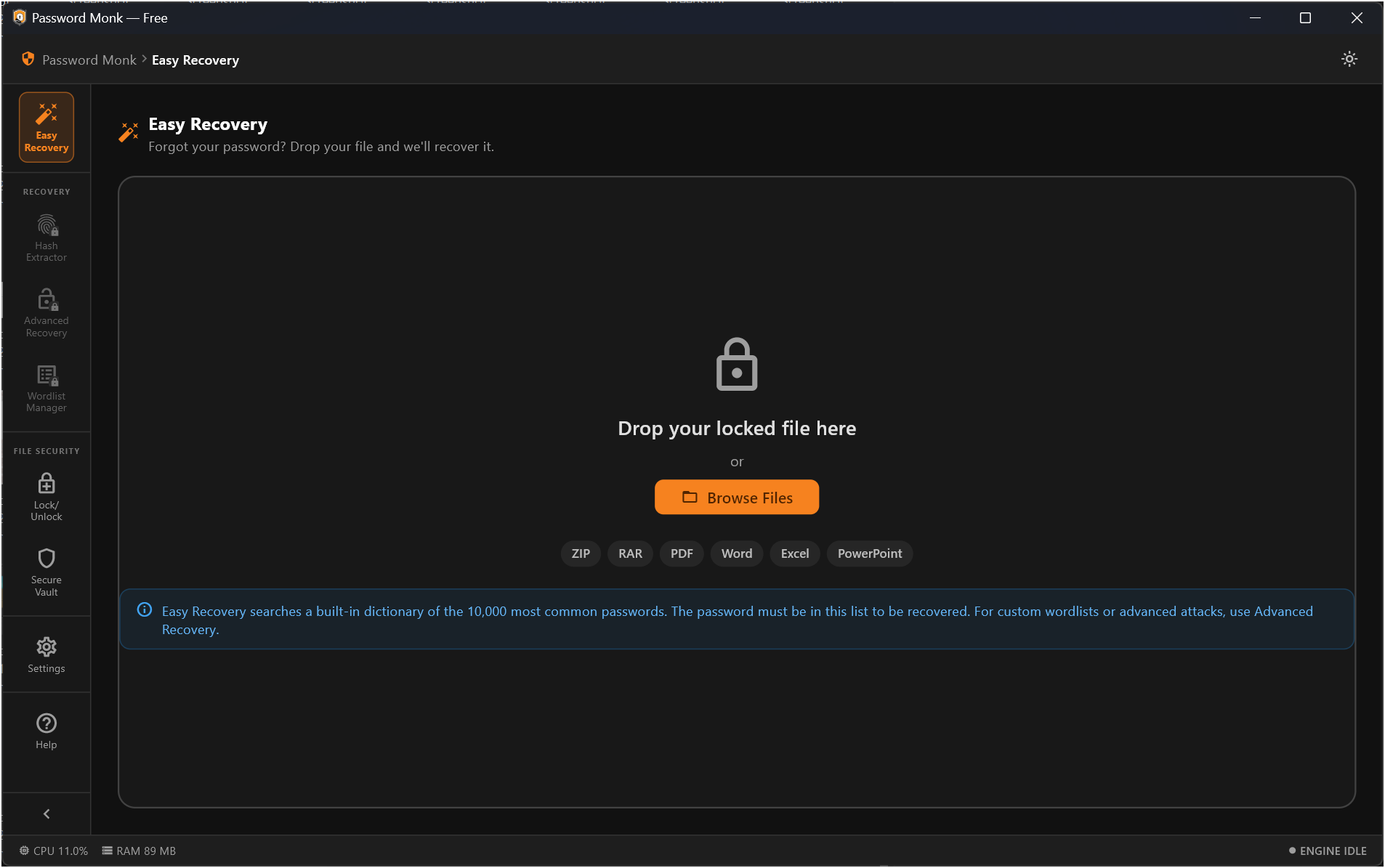1385x868 pixels.
Task: Click the RAR format chip
Action: click(x=630, y=553)
